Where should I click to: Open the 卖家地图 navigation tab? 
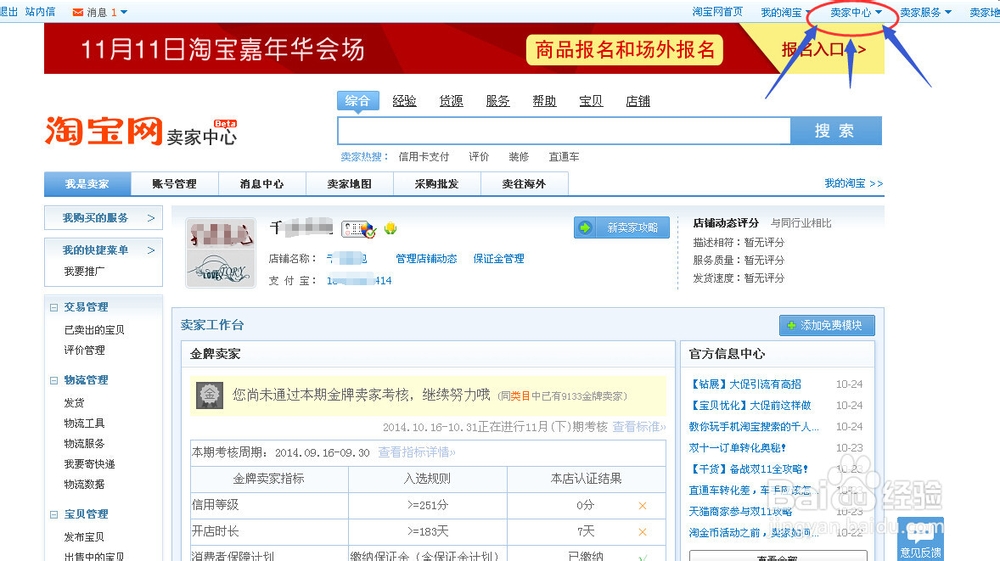coord(349,184)
